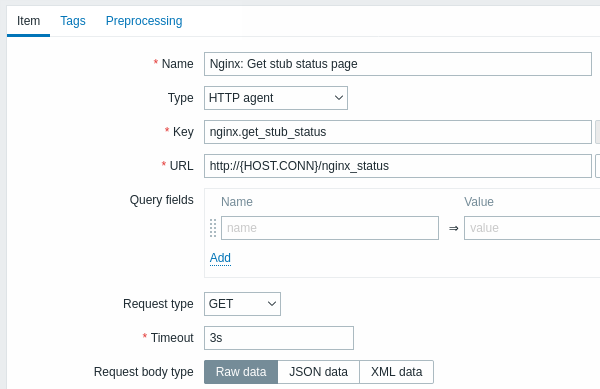Focus the Name field with Nginx text
This screenshot has height=389, width=600.
click(398, 64)
